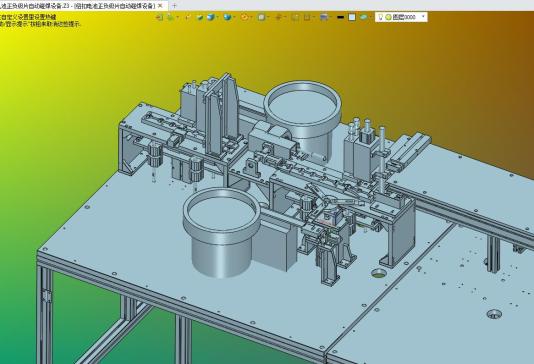The width and height of the screenshot is (534, 364).
Task: Click the light blue color swatch
Action: tap(352, 17)
